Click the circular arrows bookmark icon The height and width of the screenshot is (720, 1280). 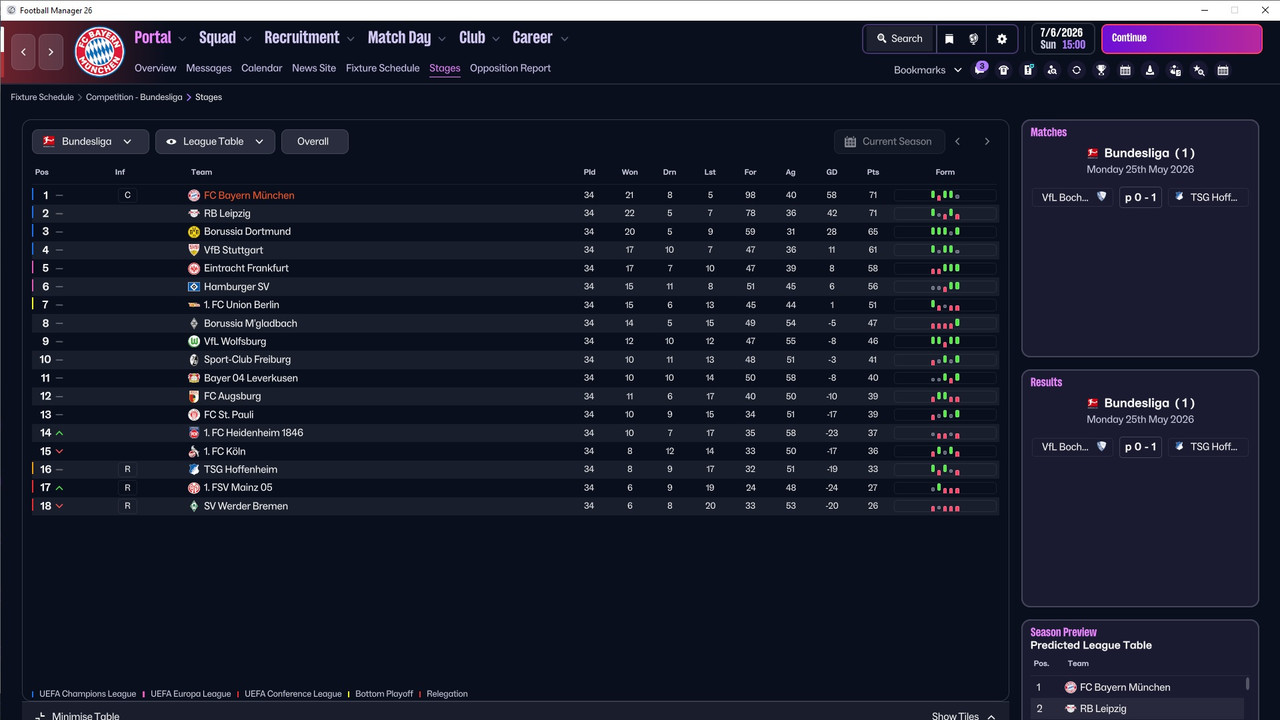coord(1076,70)
